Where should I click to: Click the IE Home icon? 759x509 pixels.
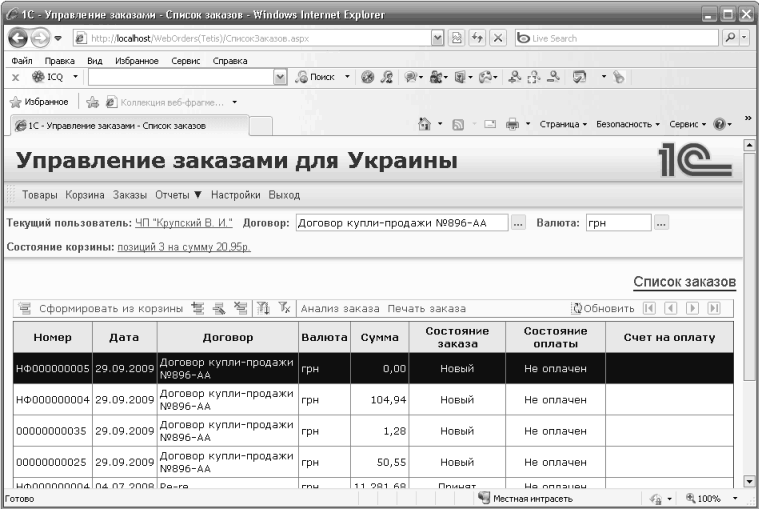pos(425,124)
